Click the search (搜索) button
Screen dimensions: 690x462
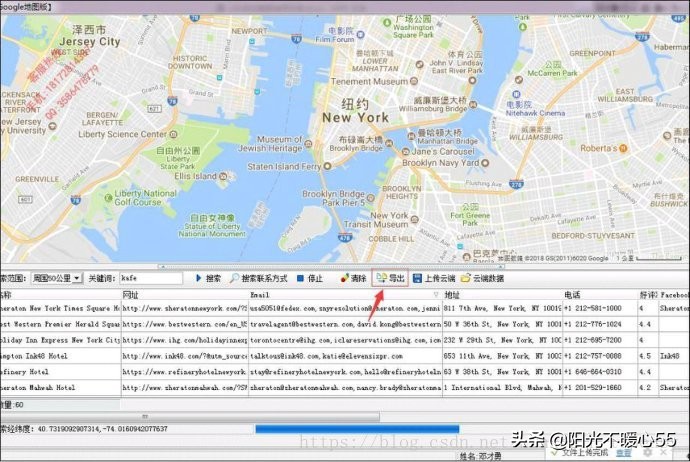(x=208, y=278)
